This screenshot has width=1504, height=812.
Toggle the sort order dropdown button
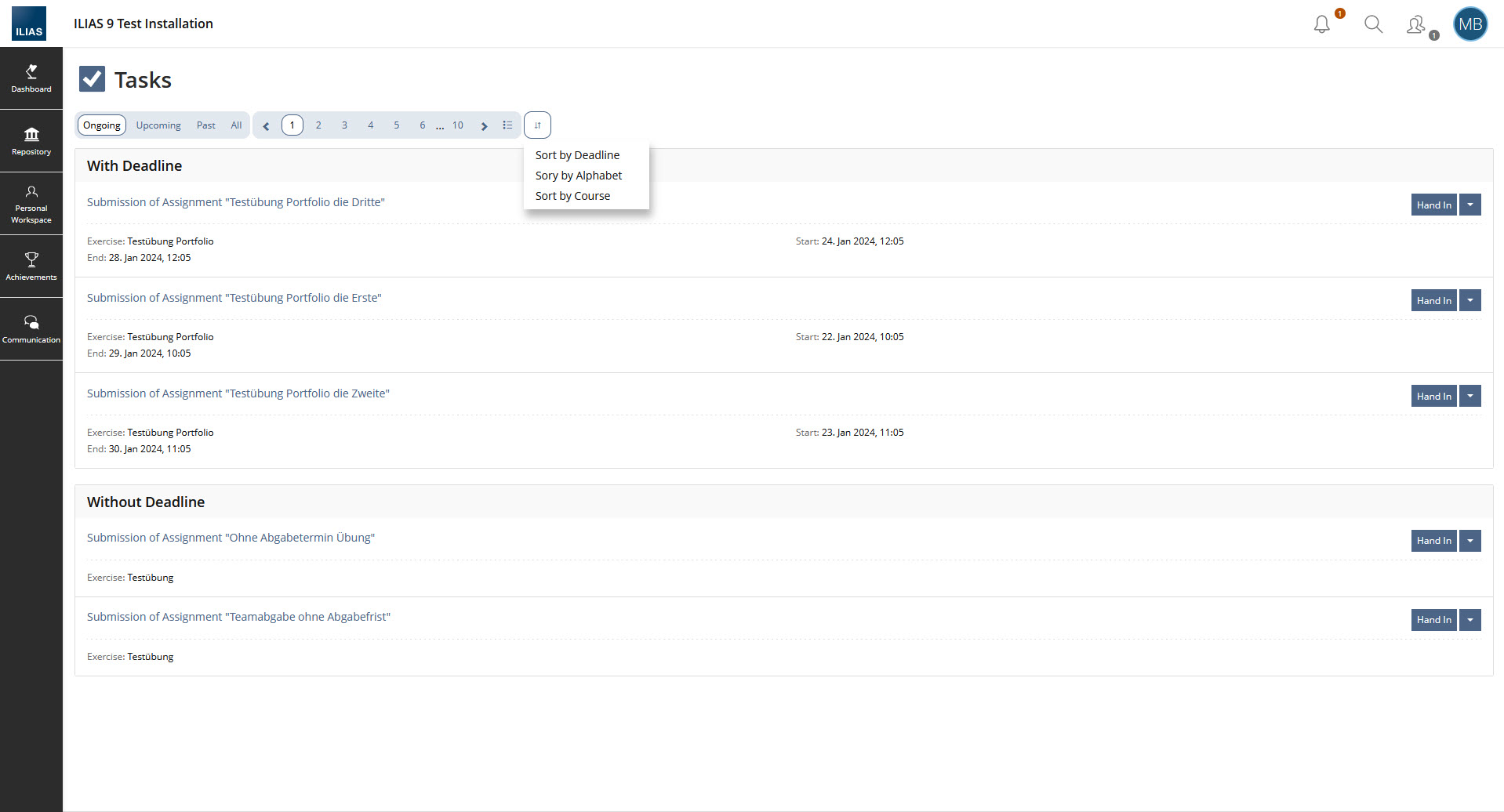537,125
